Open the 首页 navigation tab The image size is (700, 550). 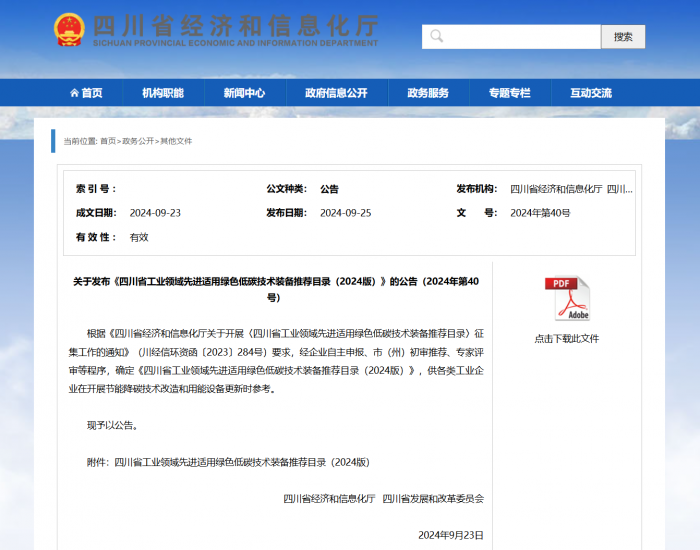pyautogui.click(x=87, y=93)
